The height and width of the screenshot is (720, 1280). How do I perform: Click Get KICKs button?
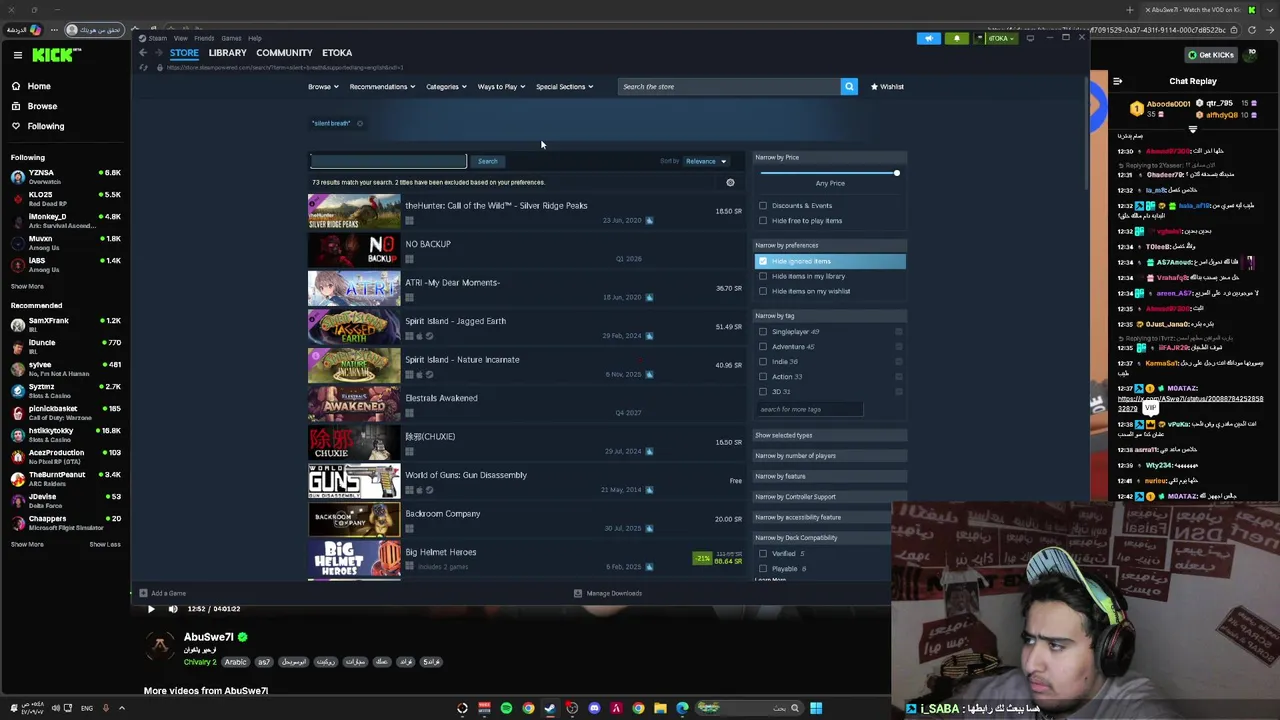click(1210, 55)
